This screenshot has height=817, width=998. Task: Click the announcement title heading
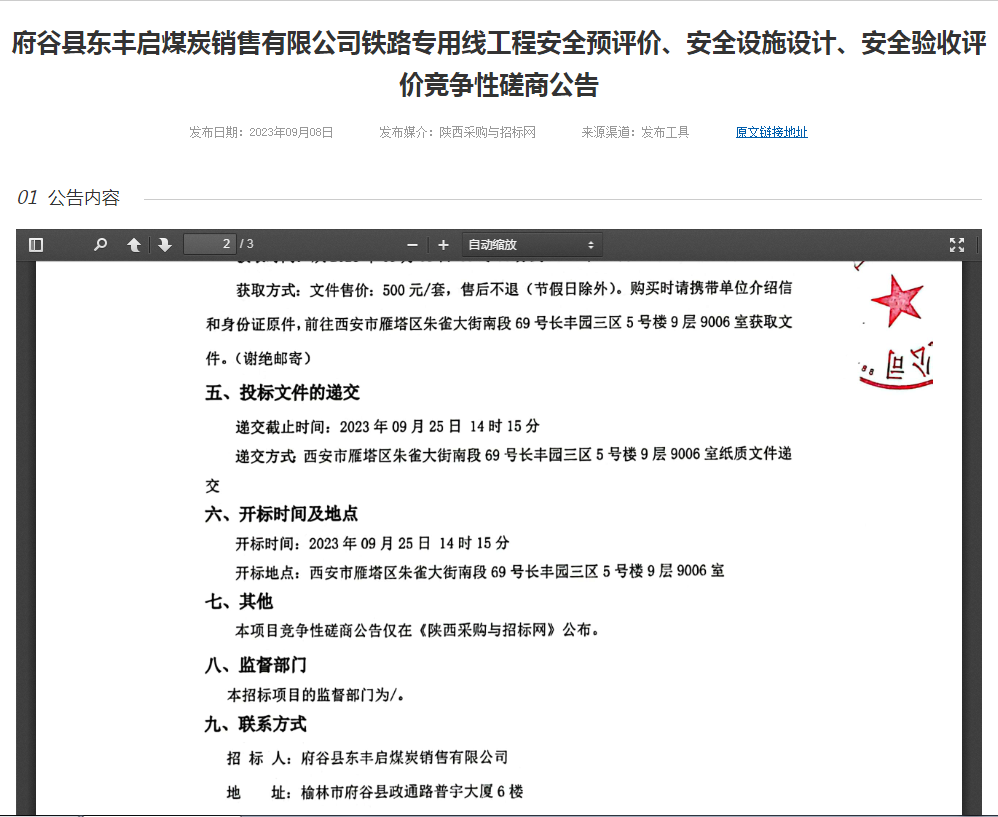(499, 64)
